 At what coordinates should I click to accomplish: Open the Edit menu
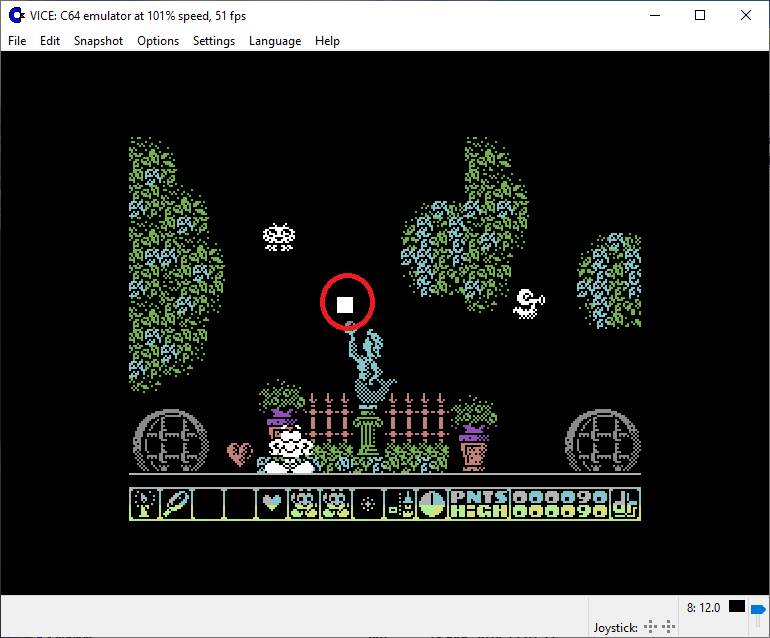coord(50,41)
